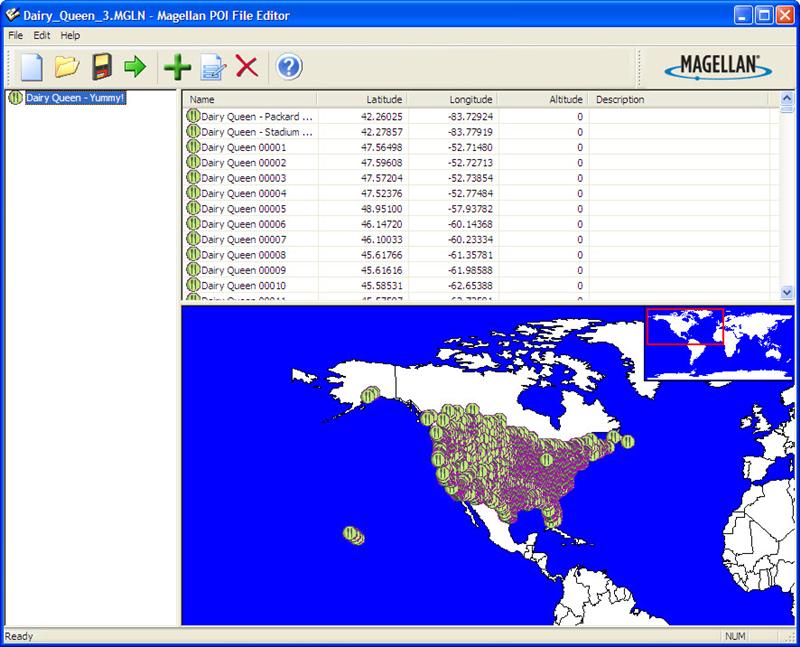
Task: Click the green arrow export icon
Action: (134, 67)
